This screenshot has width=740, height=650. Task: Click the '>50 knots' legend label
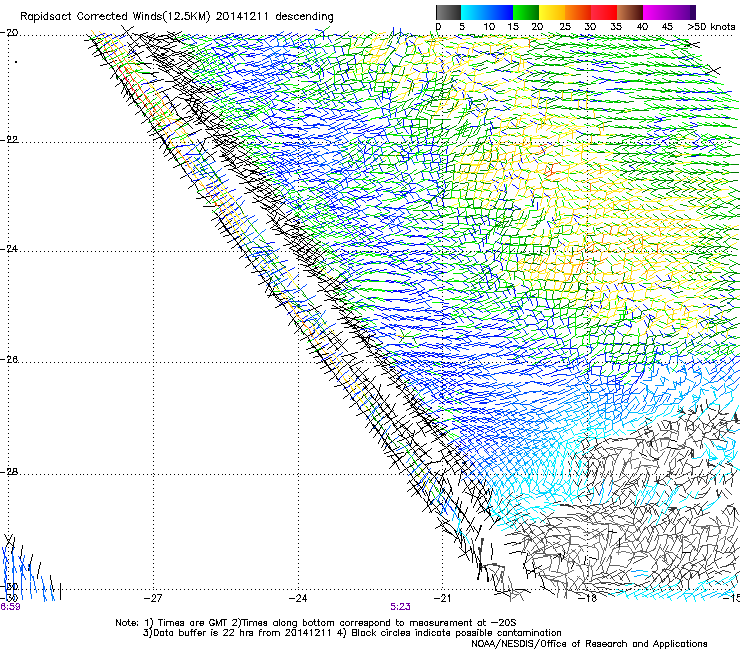coord(711,27)
